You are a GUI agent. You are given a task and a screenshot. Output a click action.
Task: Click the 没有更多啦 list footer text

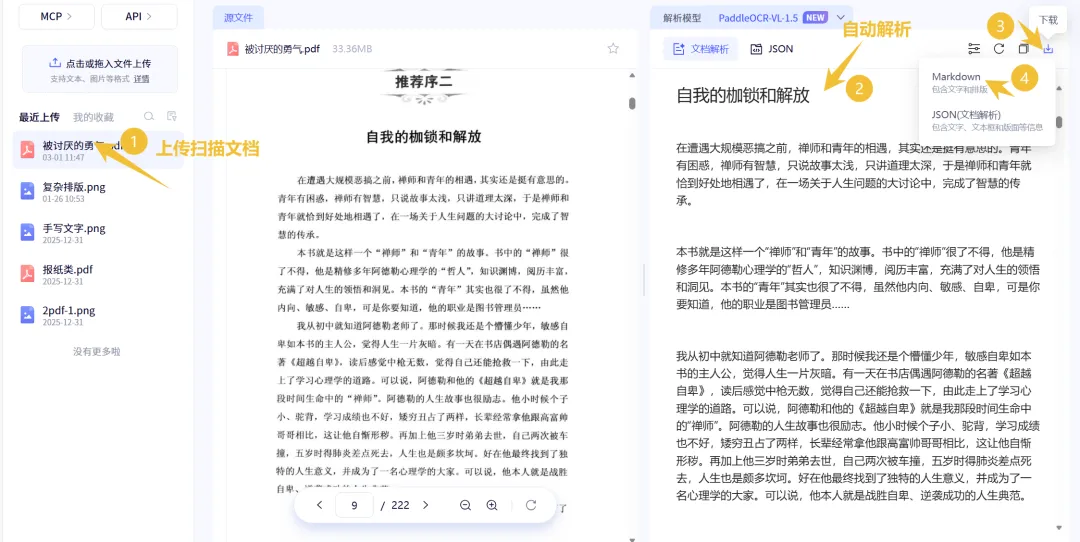(97, 351)
